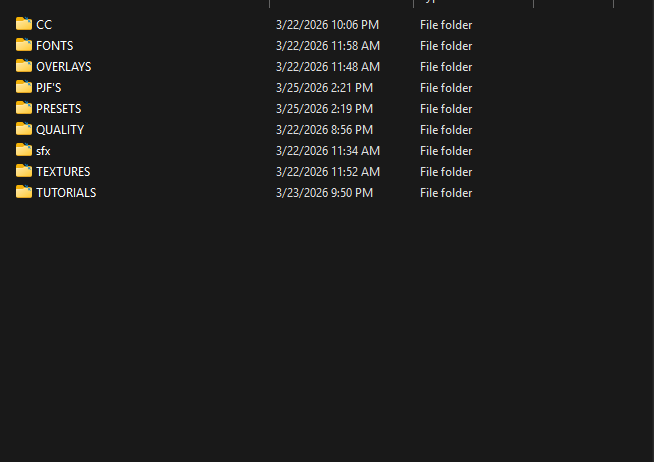654x462 pixels.
Task: Click "File folder" type in TEXTURES row
Action: [446, 172]
